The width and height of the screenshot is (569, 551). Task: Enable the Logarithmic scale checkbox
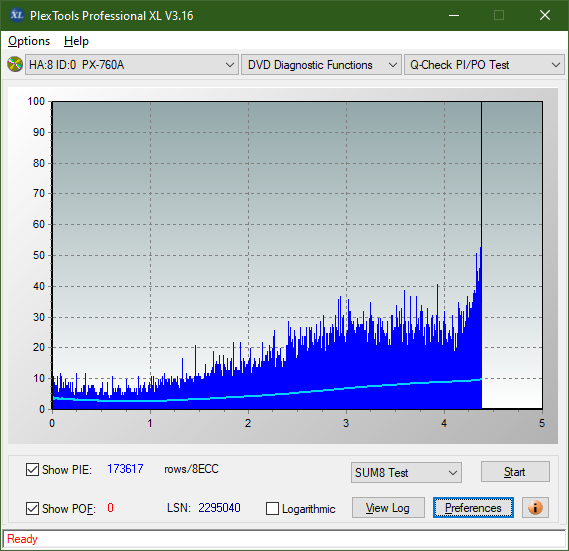(272, 508)
